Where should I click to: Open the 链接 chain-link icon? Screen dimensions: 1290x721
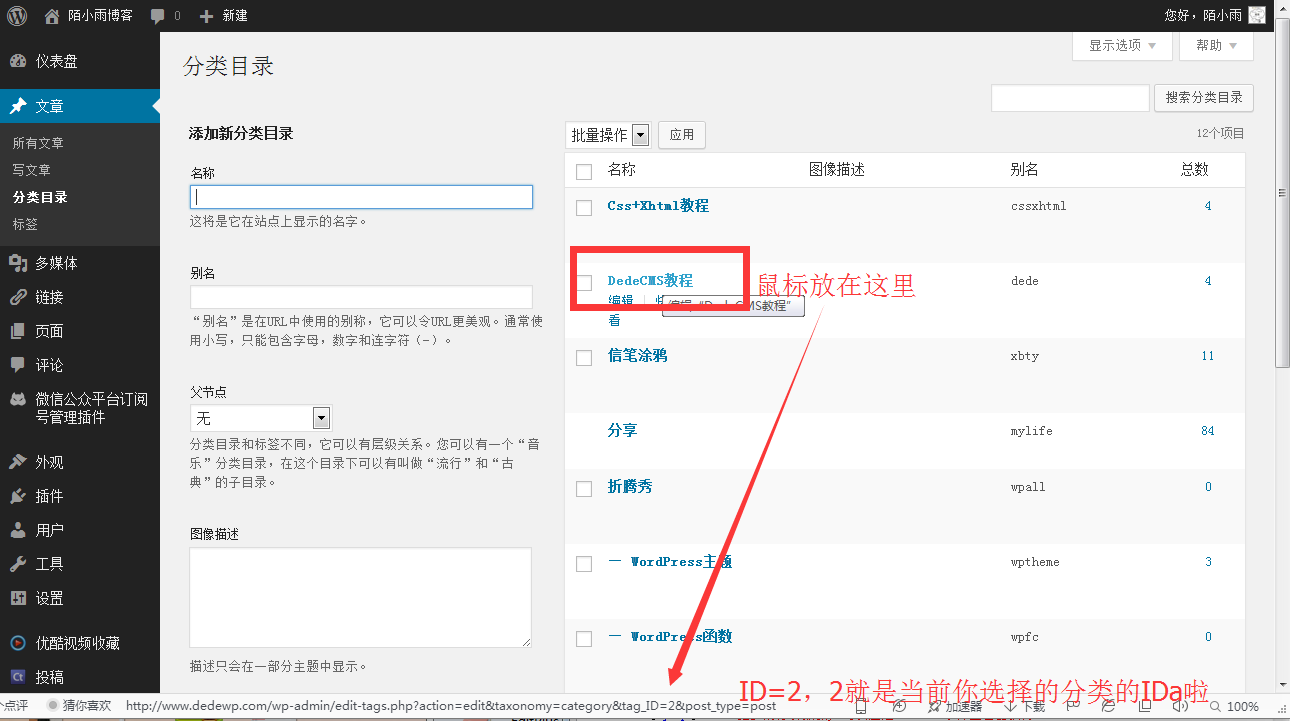[x=18, y=297]
